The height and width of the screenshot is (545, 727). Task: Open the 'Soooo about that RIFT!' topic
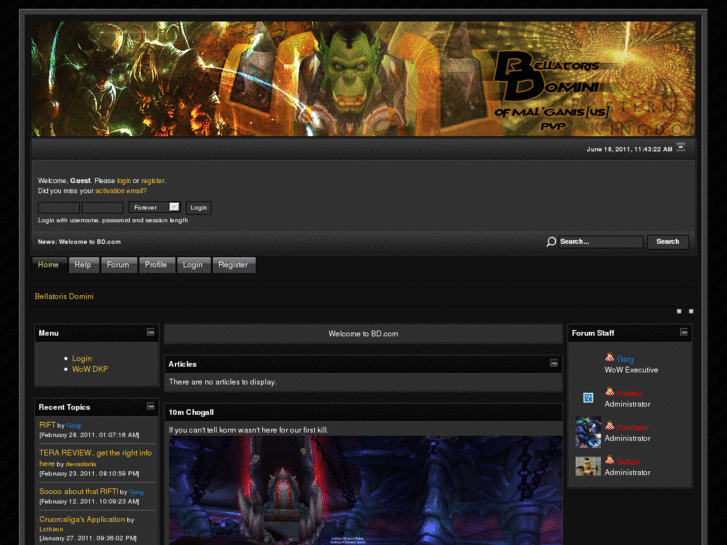(78, 491)
